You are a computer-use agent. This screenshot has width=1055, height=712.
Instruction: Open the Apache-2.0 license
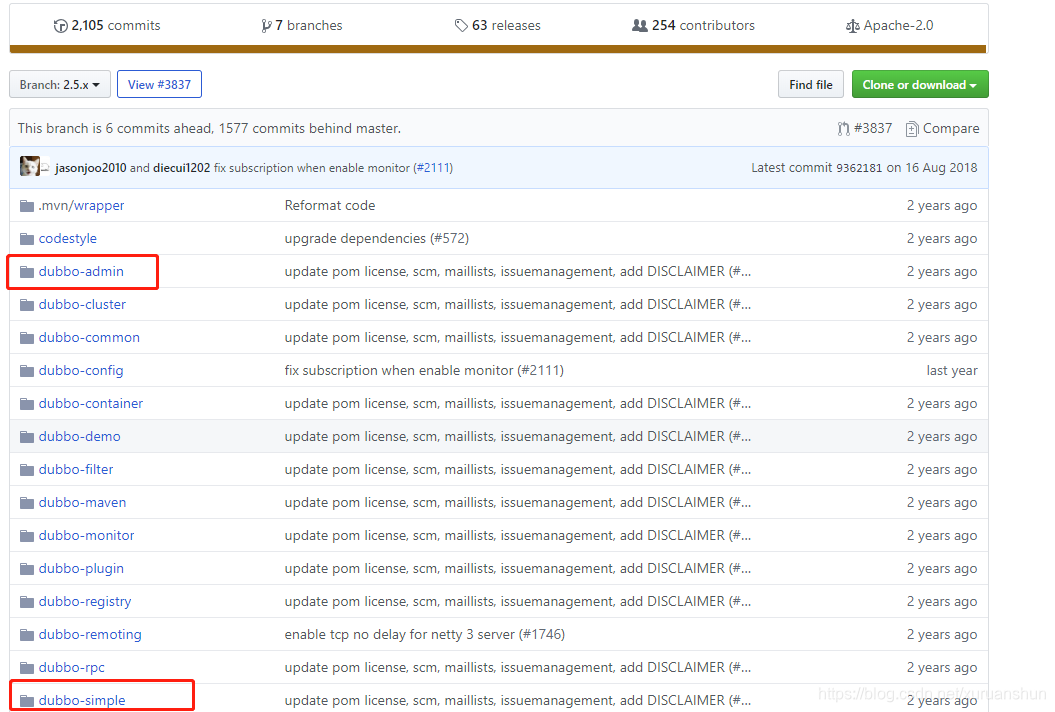tap(889, 26)
